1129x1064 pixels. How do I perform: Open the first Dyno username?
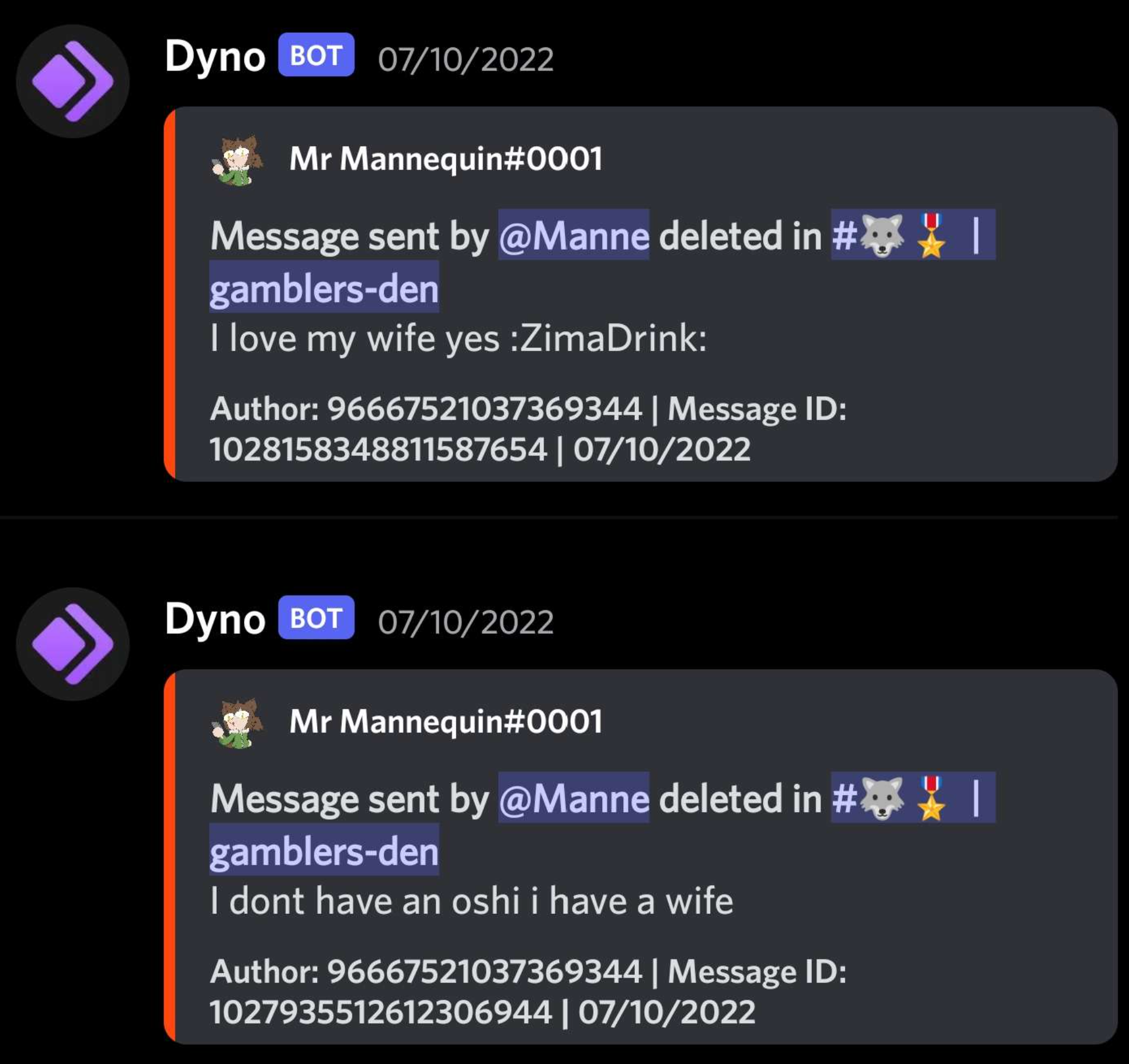[x=215, y=57]
